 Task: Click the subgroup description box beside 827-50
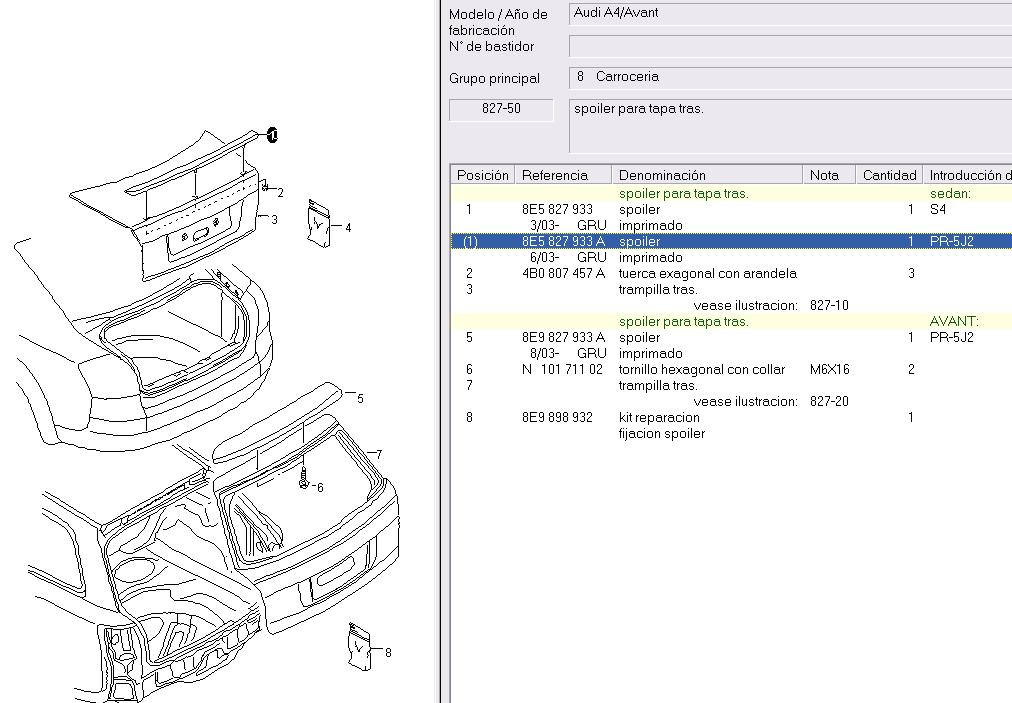791,125
